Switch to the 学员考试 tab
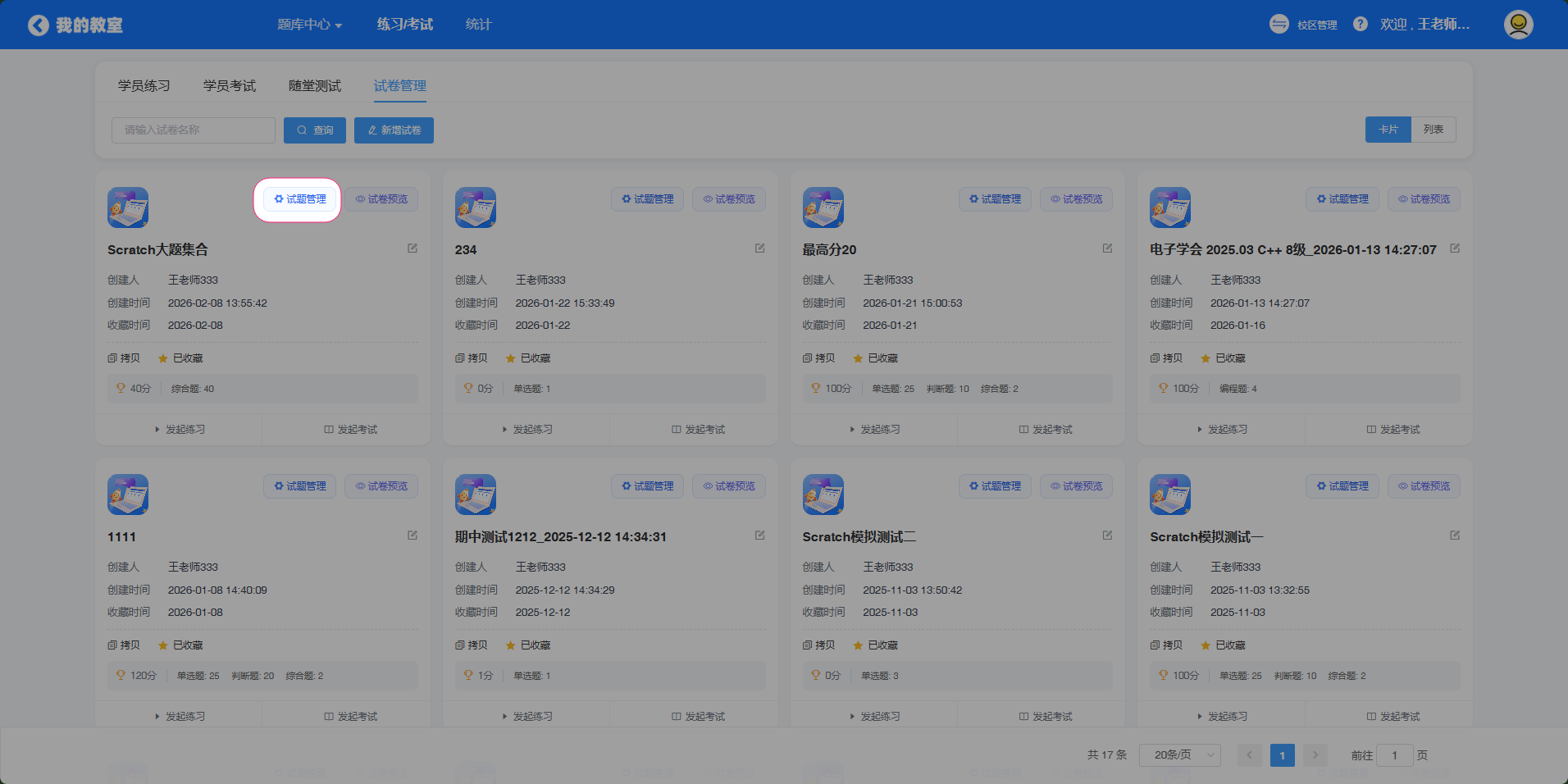Image resolution: width=1568 pixels, height=784 pixels. click(230, 86)
